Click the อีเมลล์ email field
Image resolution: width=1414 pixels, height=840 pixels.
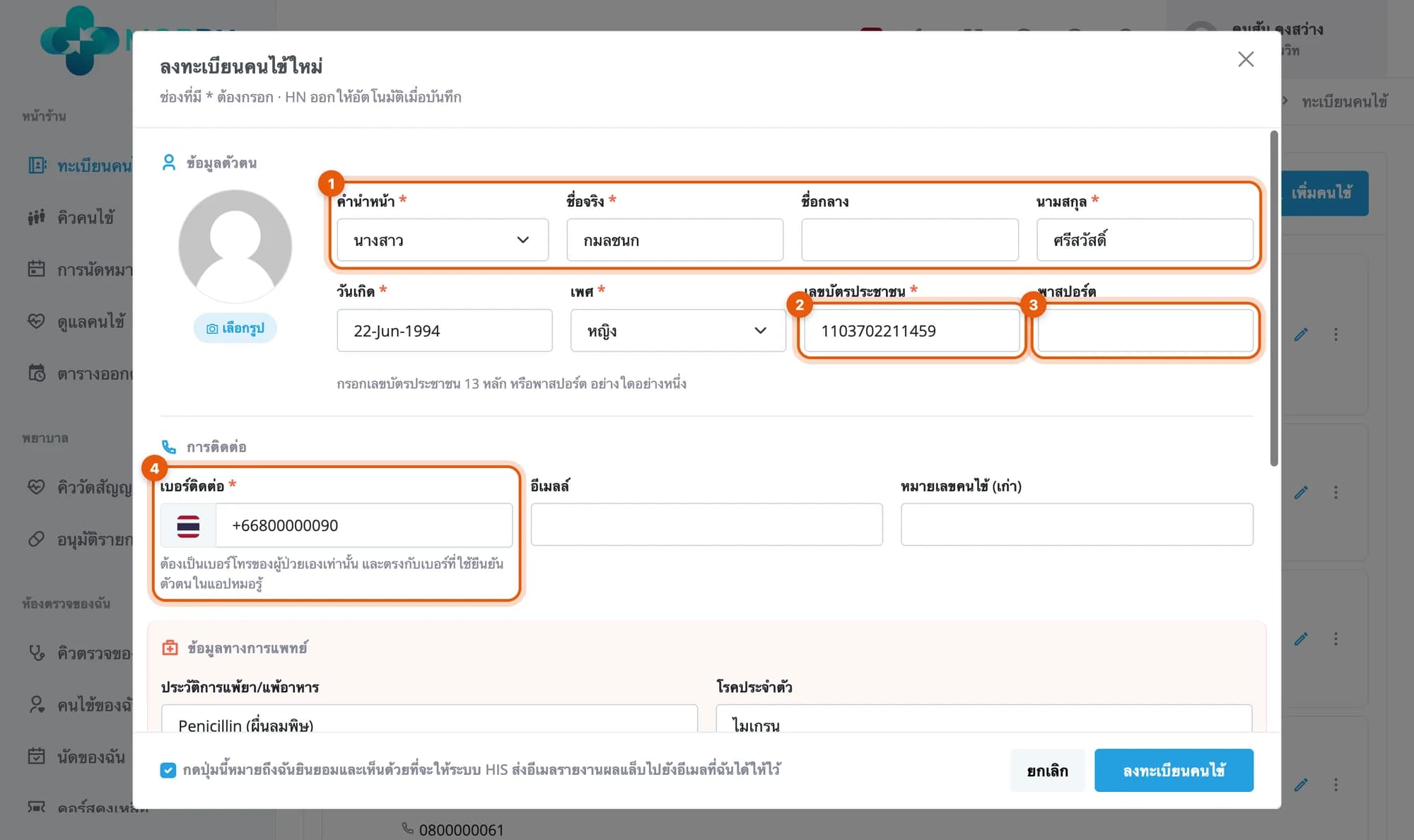(x=706, y=525)
